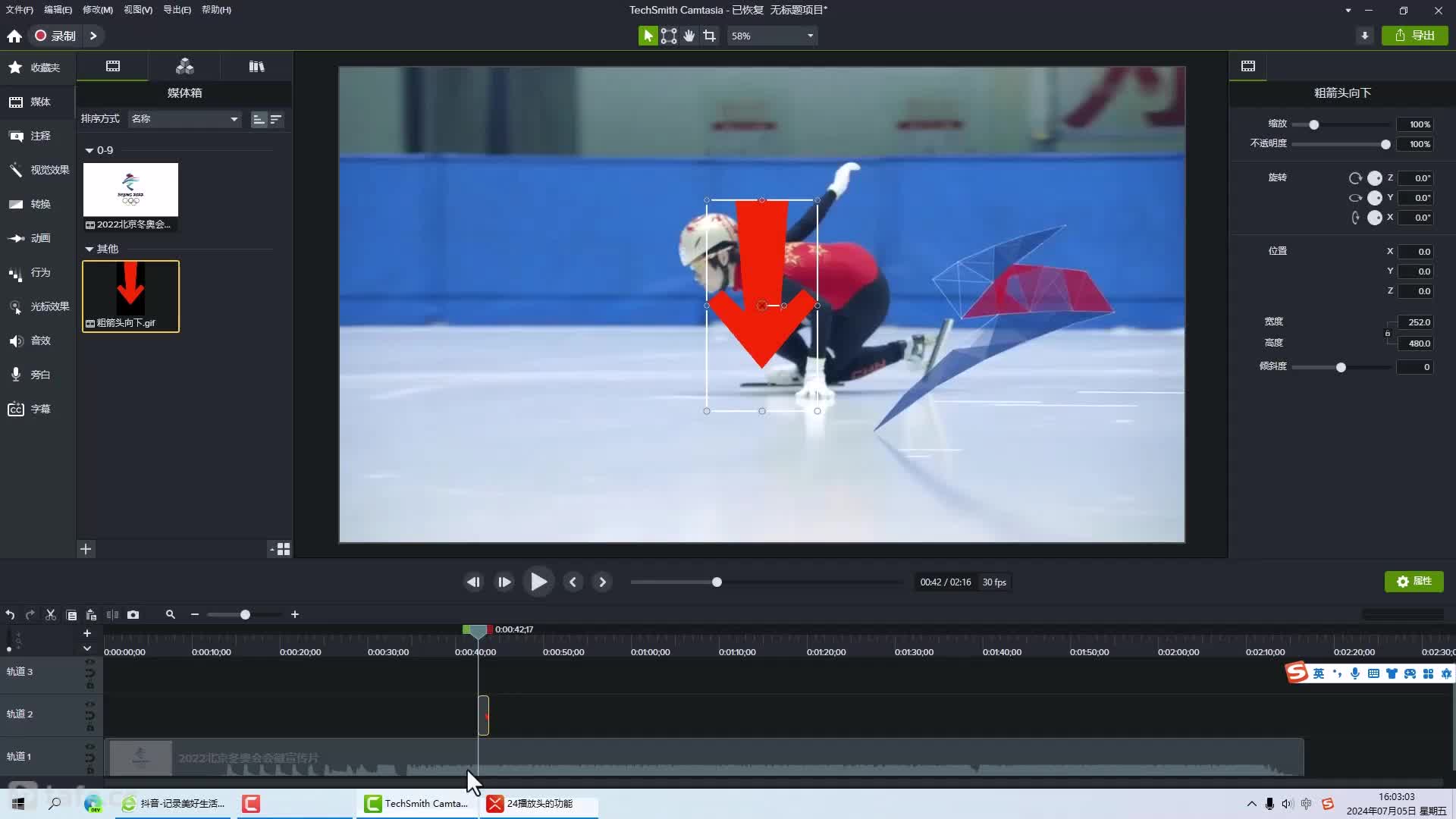Toggle visibility eye of 轨道 3

point(89,662)
